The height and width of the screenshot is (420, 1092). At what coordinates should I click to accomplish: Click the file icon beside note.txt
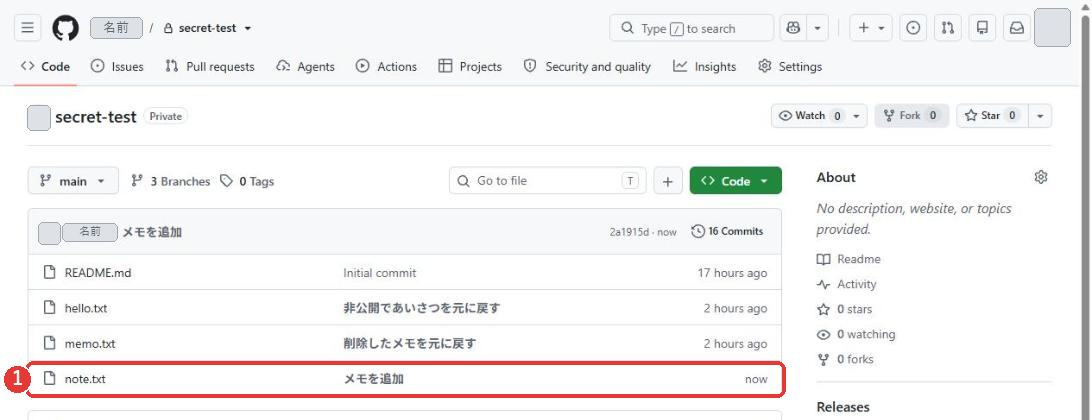pos(49,379)
